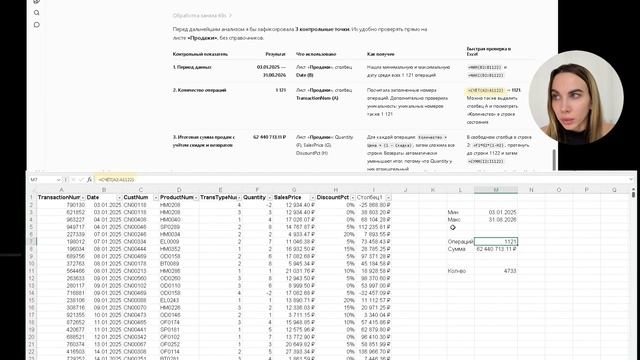
Task: Open the ProductNum column filter dropdown
Action: coord(196,198)
